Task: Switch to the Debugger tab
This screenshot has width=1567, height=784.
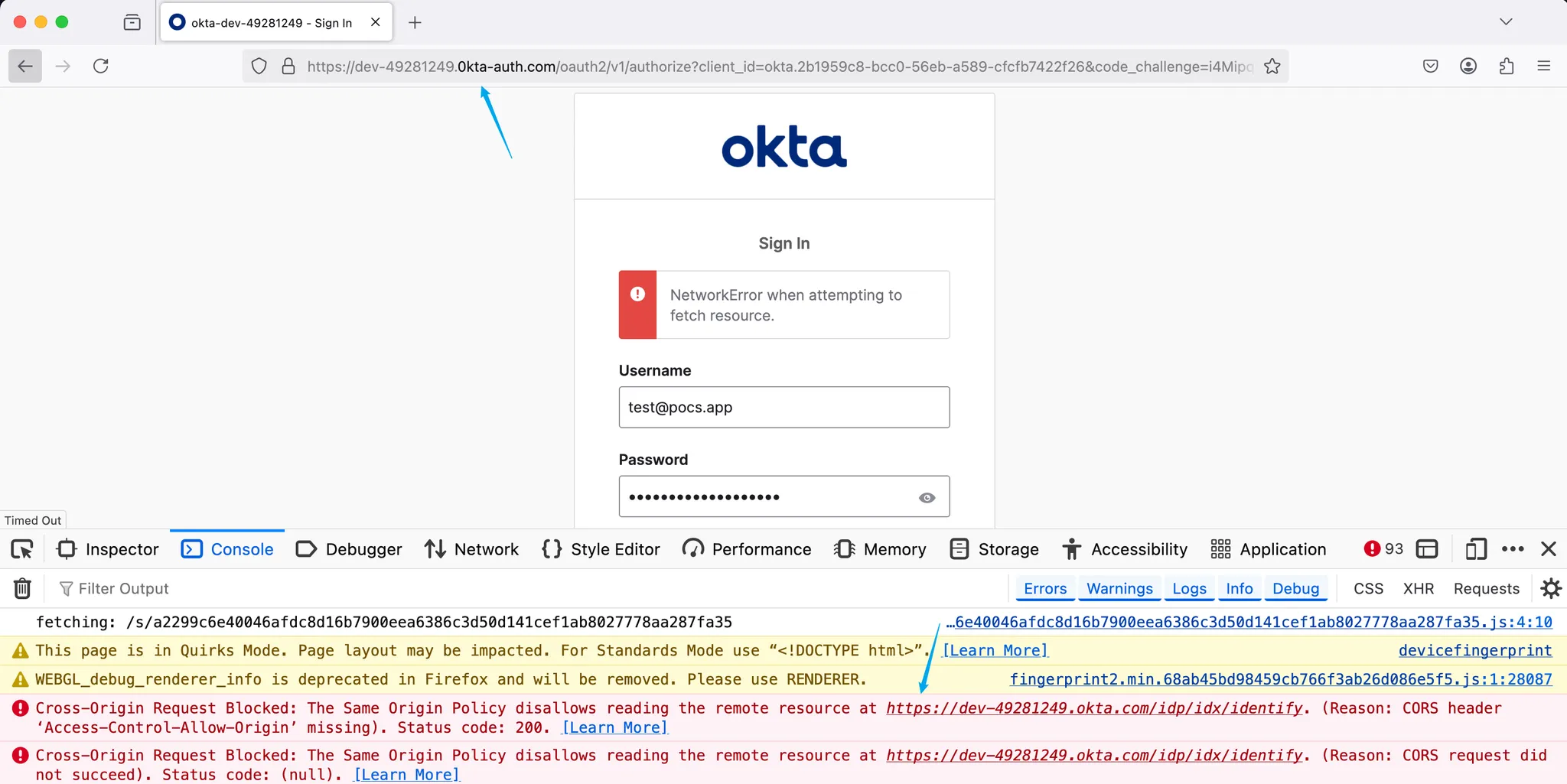Action: point(348,549)
